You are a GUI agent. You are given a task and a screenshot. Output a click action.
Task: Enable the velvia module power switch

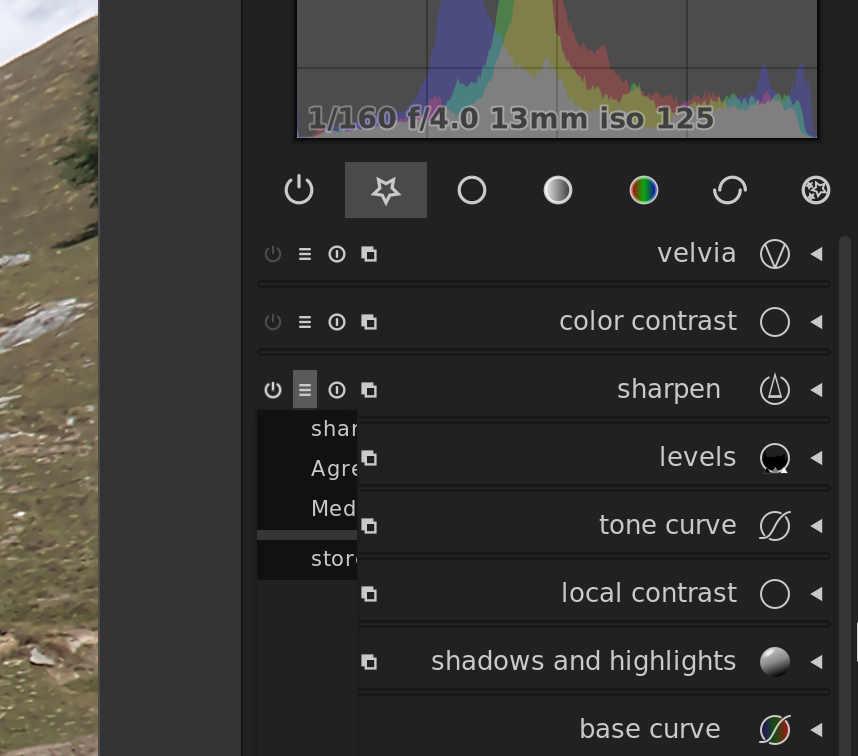(273, 254)
